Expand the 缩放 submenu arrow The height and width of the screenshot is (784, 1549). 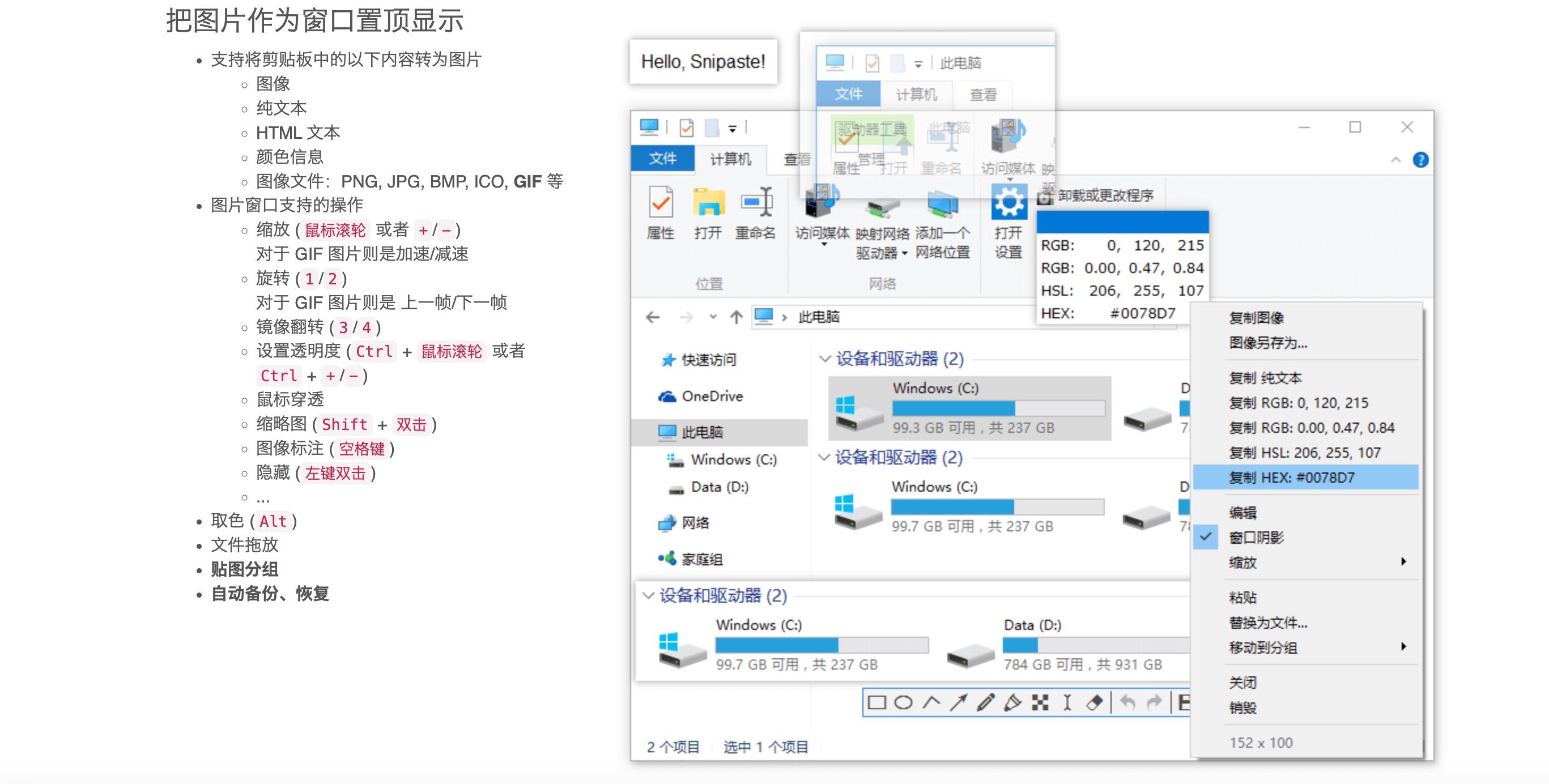(x=1403, y=561)
